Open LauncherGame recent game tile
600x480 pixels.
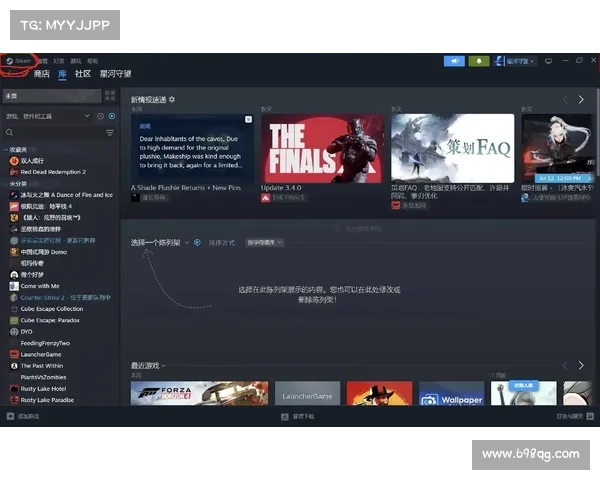[x=307, y=393]
